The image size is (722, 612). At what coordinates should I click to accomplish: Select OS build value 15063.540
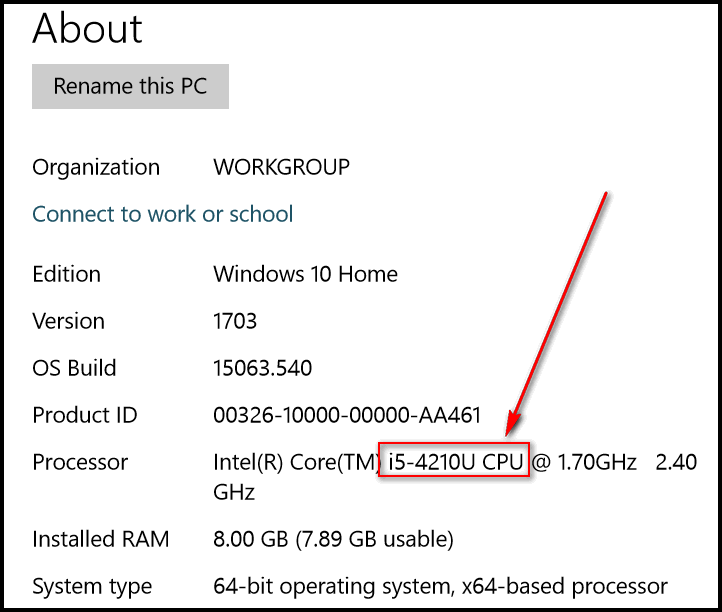(x=262, y=368)
